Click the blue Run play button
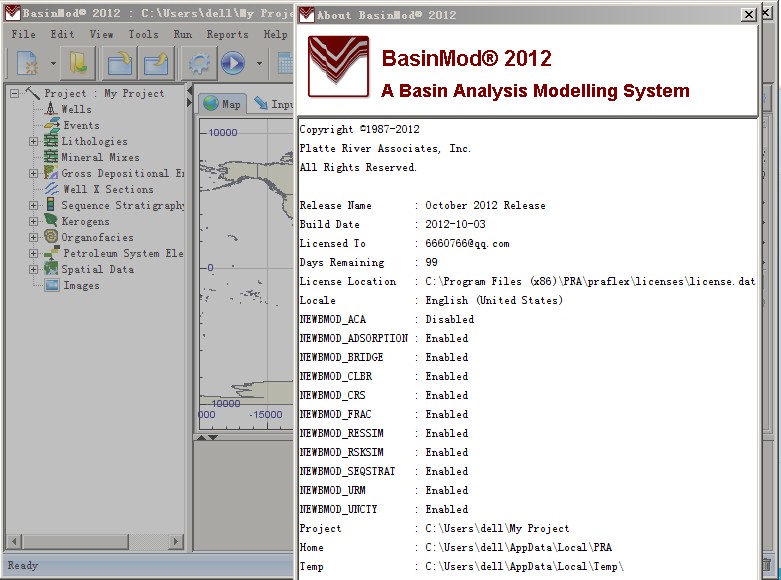Viewport: 781px width, 580px height. pyautogui.click(x=233, y=63)
